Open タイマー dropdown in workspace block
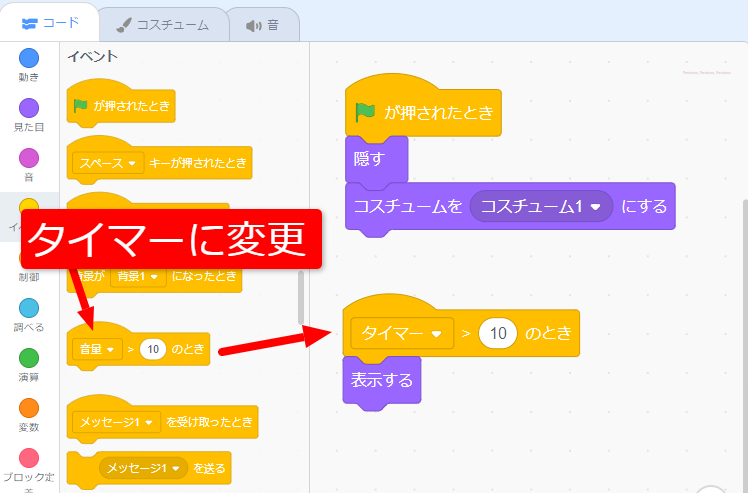This screenshot has width=748, height=493. coord(402,333)
